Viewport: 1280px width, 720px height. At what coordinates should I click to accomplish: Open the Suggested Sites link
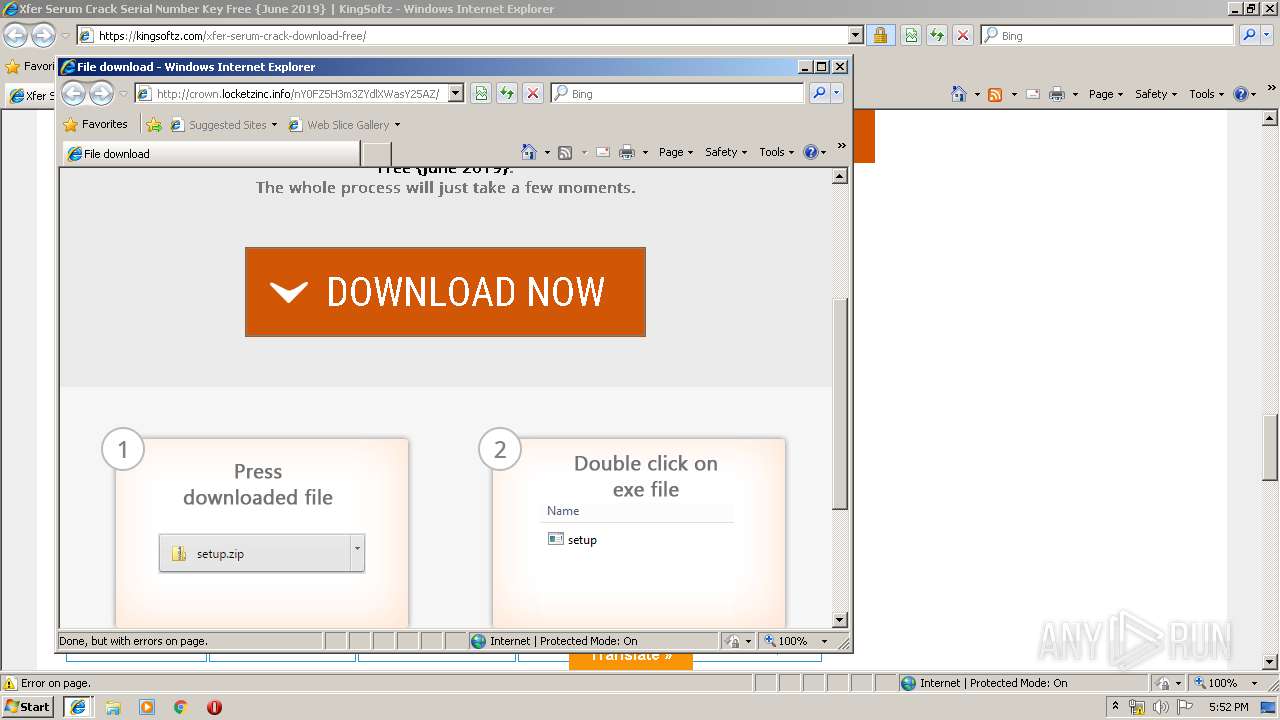click(223, 125)
